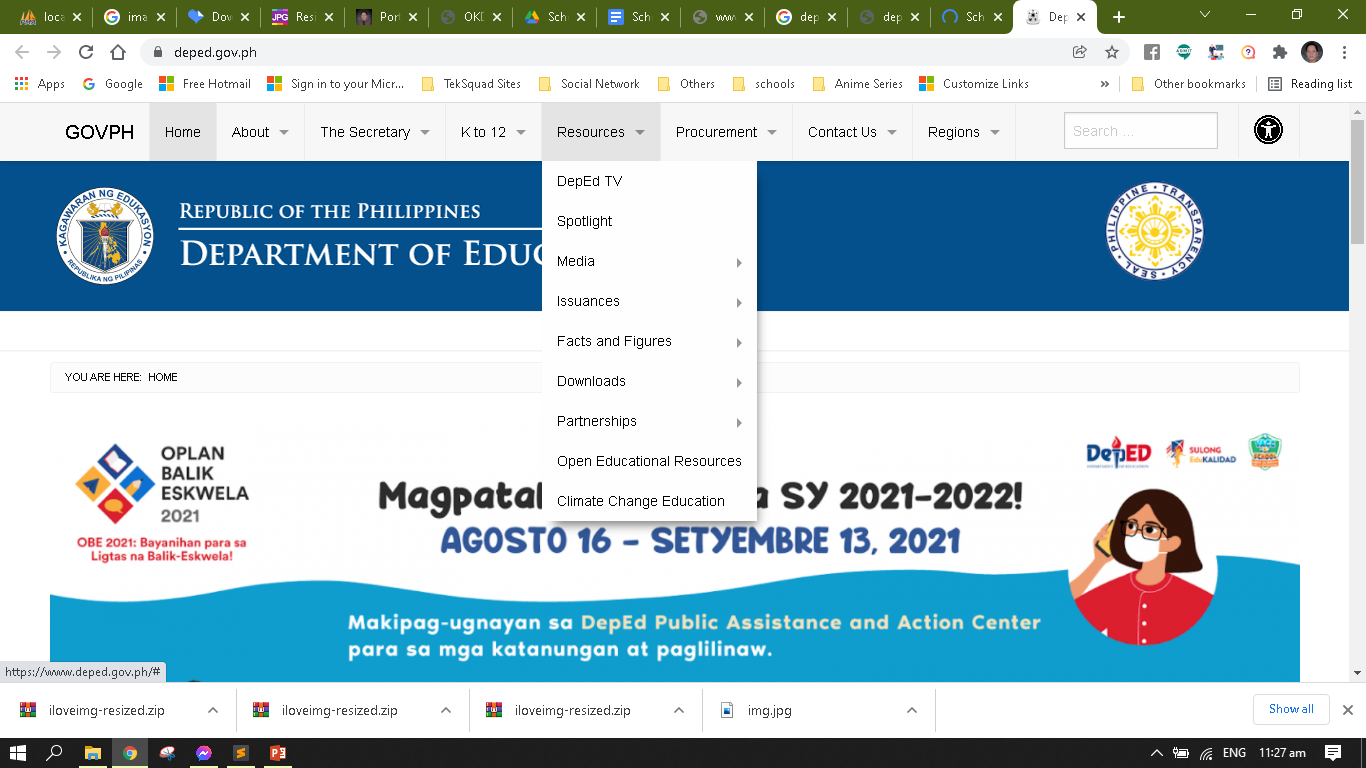Reload the page using refresh icon

(86, 52)
